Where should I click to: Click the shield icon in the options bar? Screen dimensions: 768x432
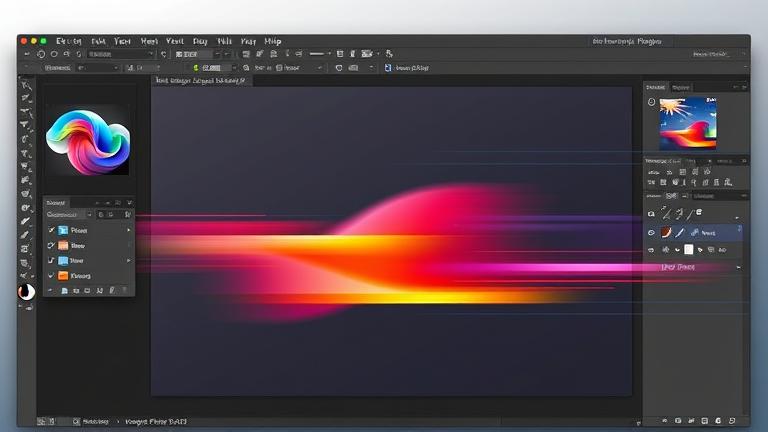pyautogui.click(x=339, y=68)
